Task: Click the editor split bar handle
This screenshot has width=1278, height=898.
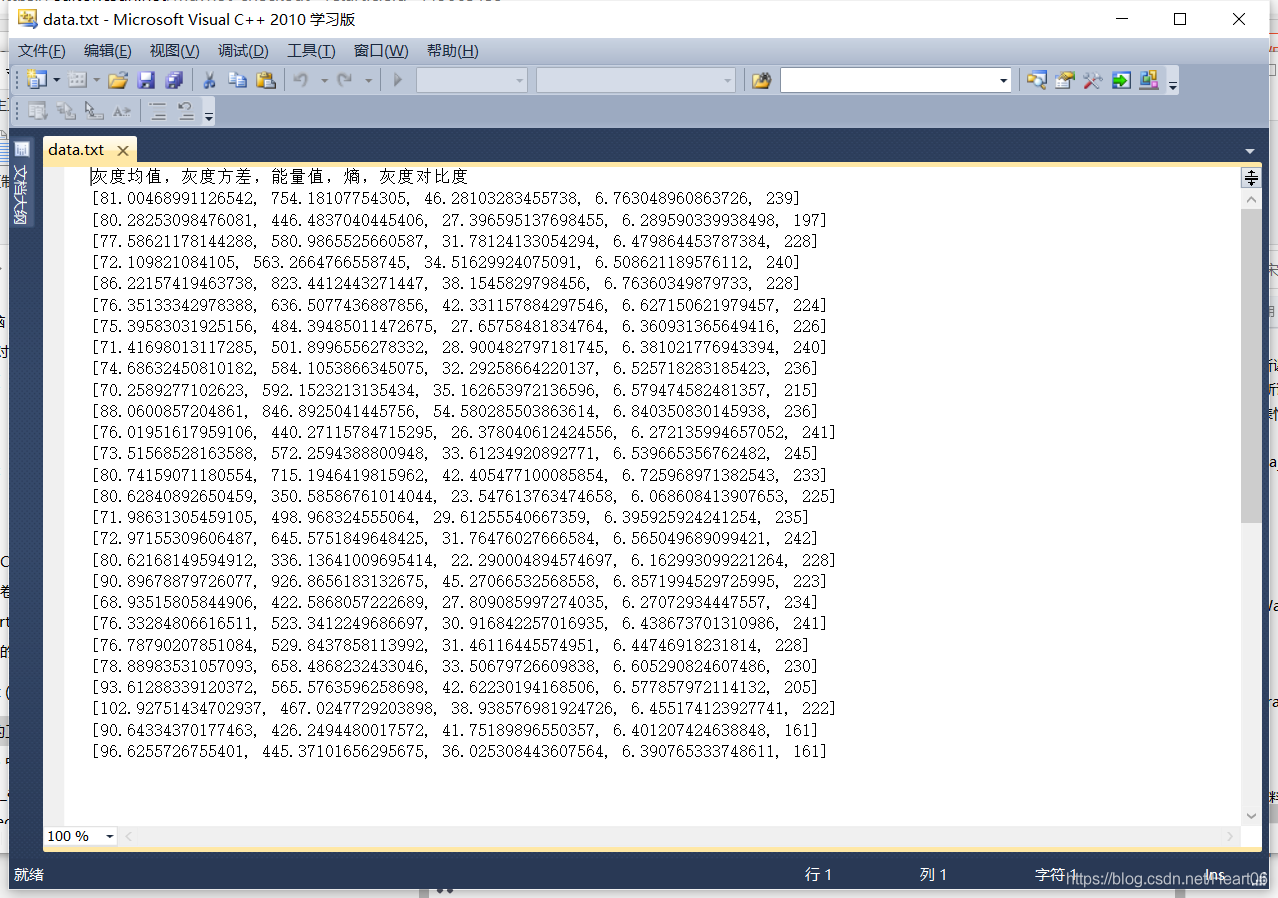Action: (x=1250, y=177)
